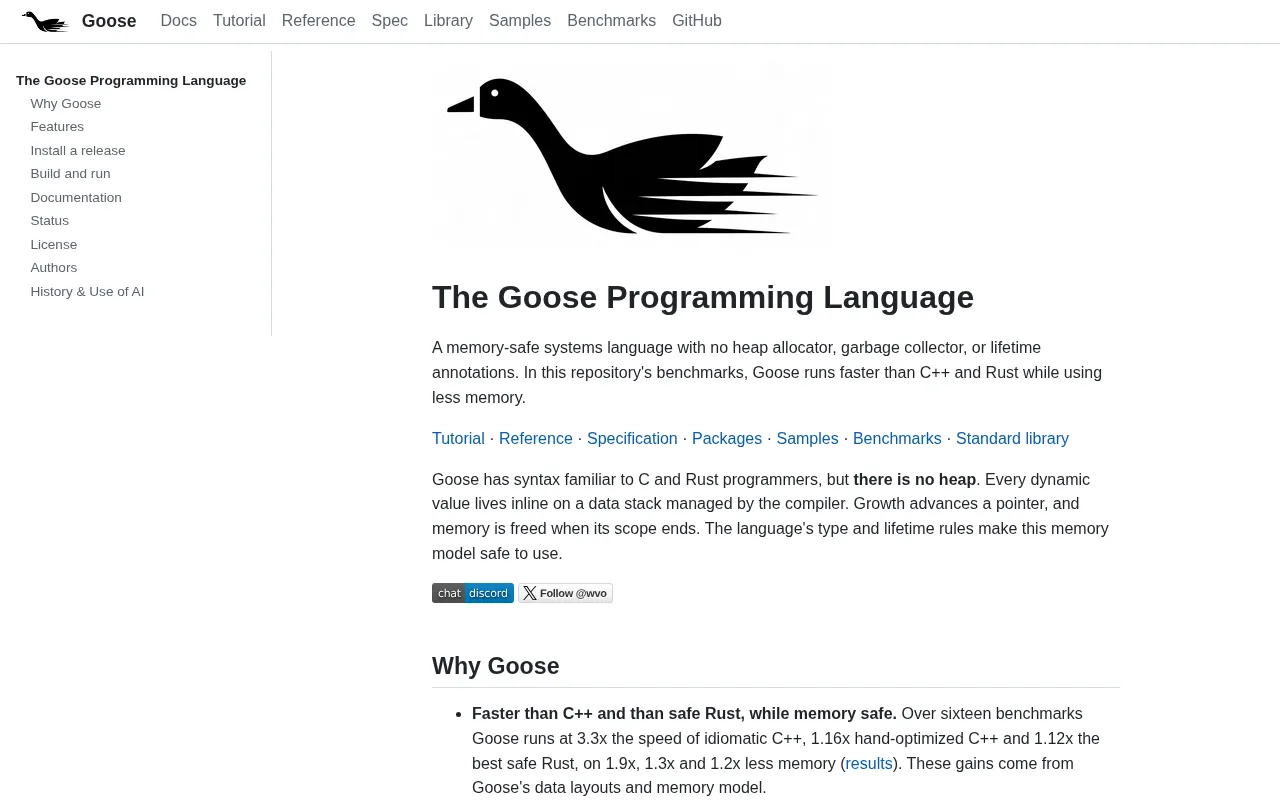Follow the Packages link in the body
Viewport: 1280px width, 800px height.
tap(727, 438)
